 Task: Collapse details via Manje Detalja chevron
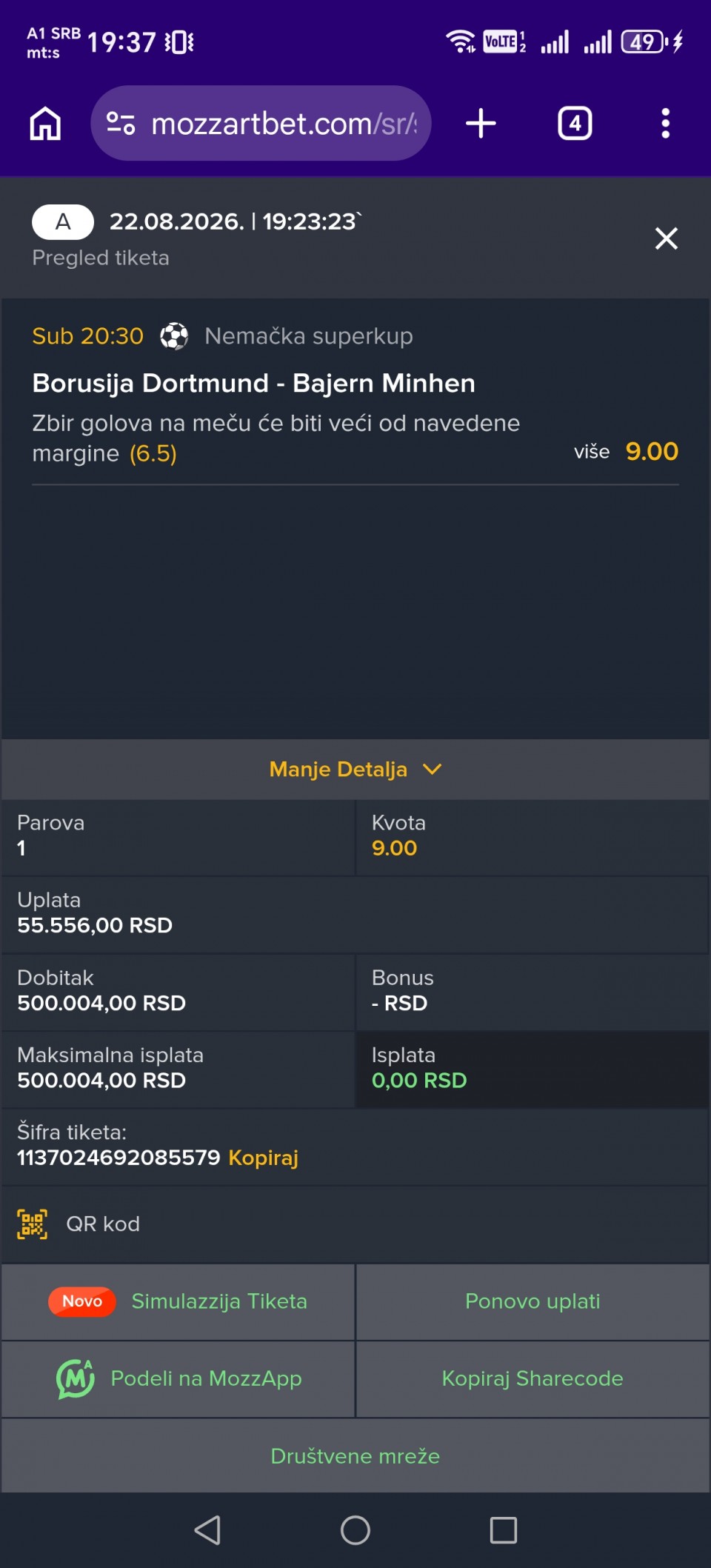[x=432, y=770]
